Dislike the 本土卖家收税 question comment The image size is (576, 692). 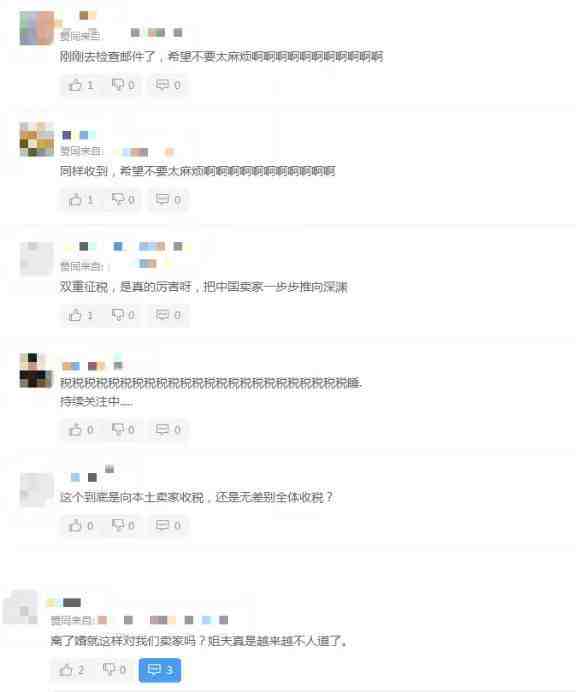[x=123, y=525]
